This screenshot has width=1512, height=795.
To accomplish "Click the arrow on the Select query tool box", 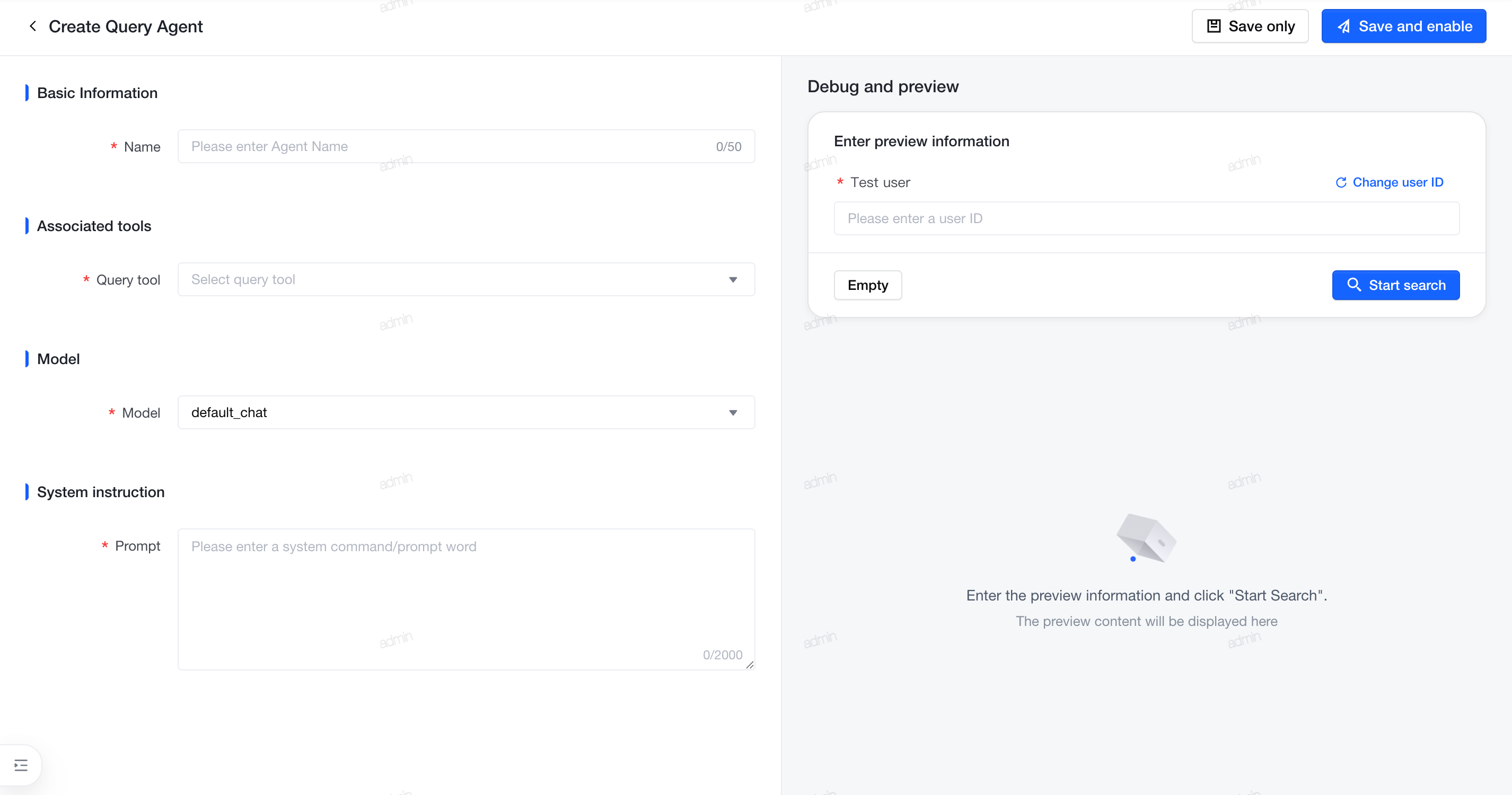I will [733, 280].
